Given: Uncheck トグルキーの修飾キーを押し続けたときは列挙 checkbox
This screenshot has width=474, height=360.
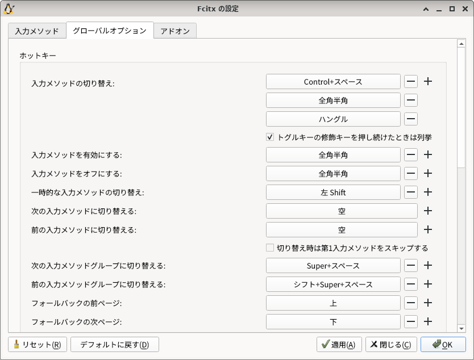Looking at the screenshot, I should [x=270, y=137].
